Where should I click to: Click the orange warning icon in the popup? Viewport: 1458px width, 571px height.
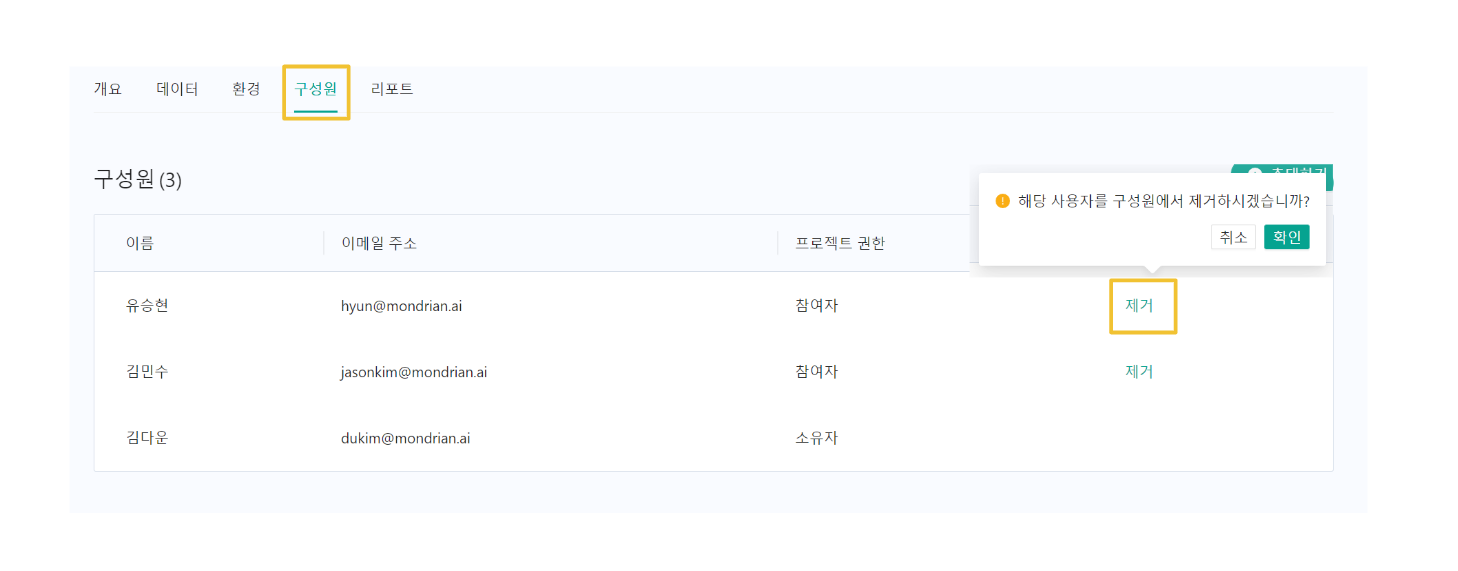click(x=1003, y=201)
